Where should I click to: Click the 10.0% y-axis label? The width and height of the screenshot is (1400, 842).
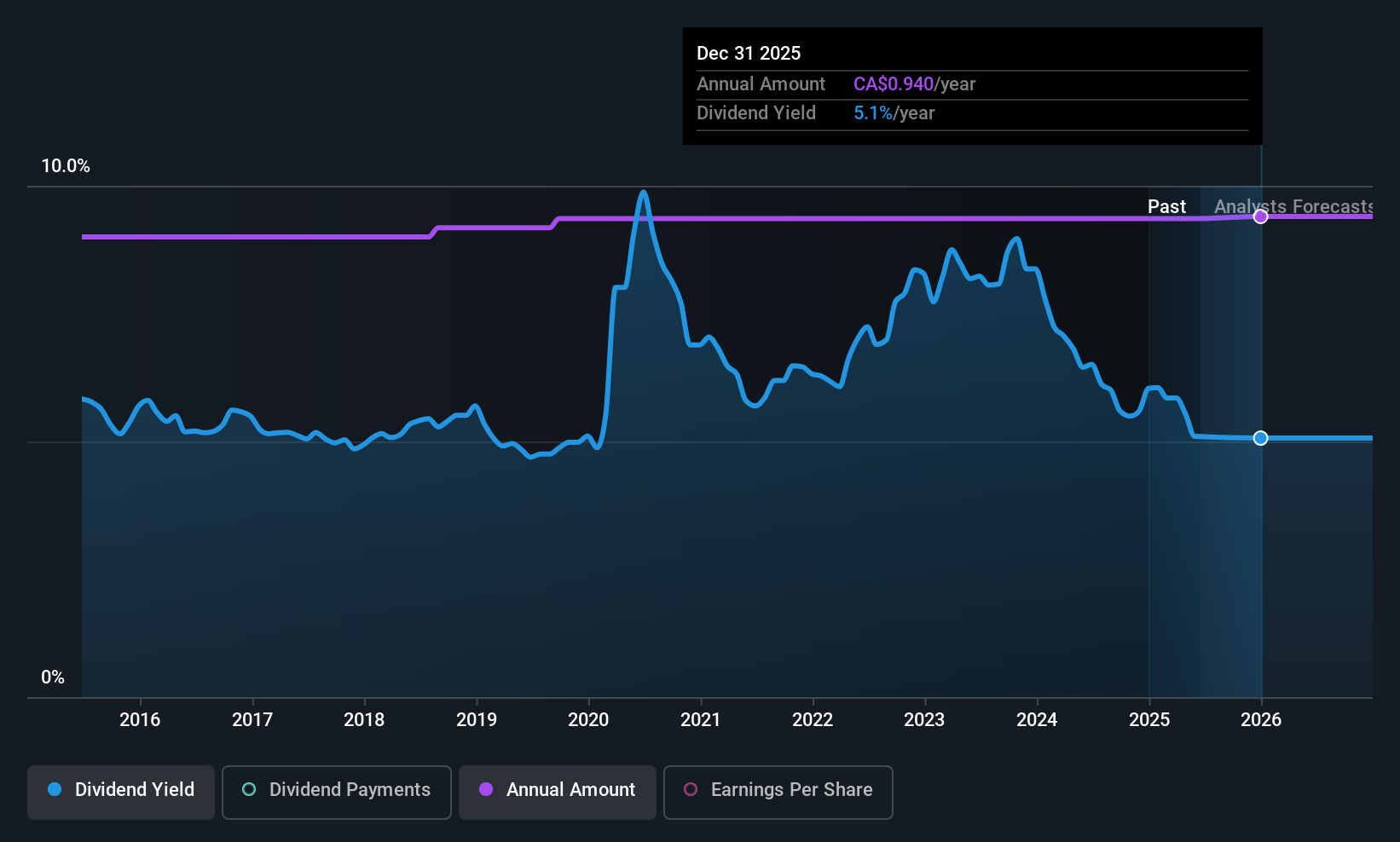pos(66,166)
